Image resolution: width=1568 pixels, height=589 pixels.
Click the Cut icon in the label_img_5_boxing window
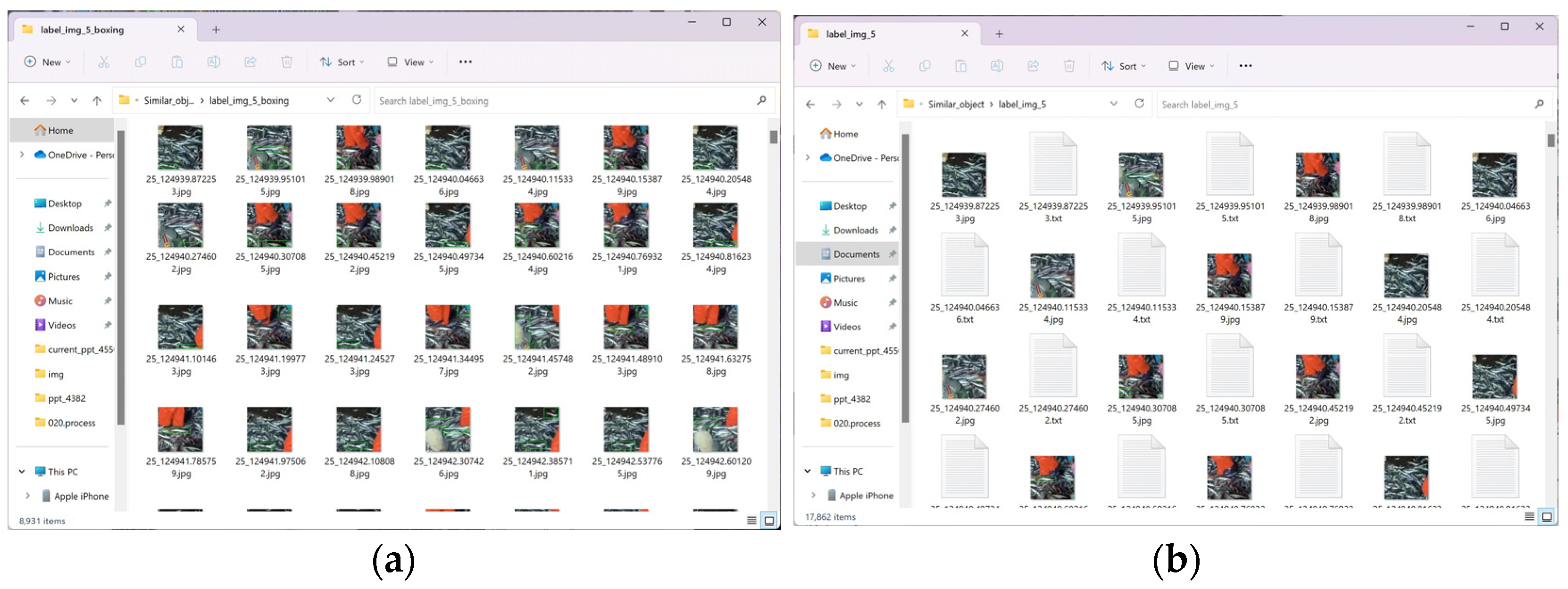click(x=104, y=62)
